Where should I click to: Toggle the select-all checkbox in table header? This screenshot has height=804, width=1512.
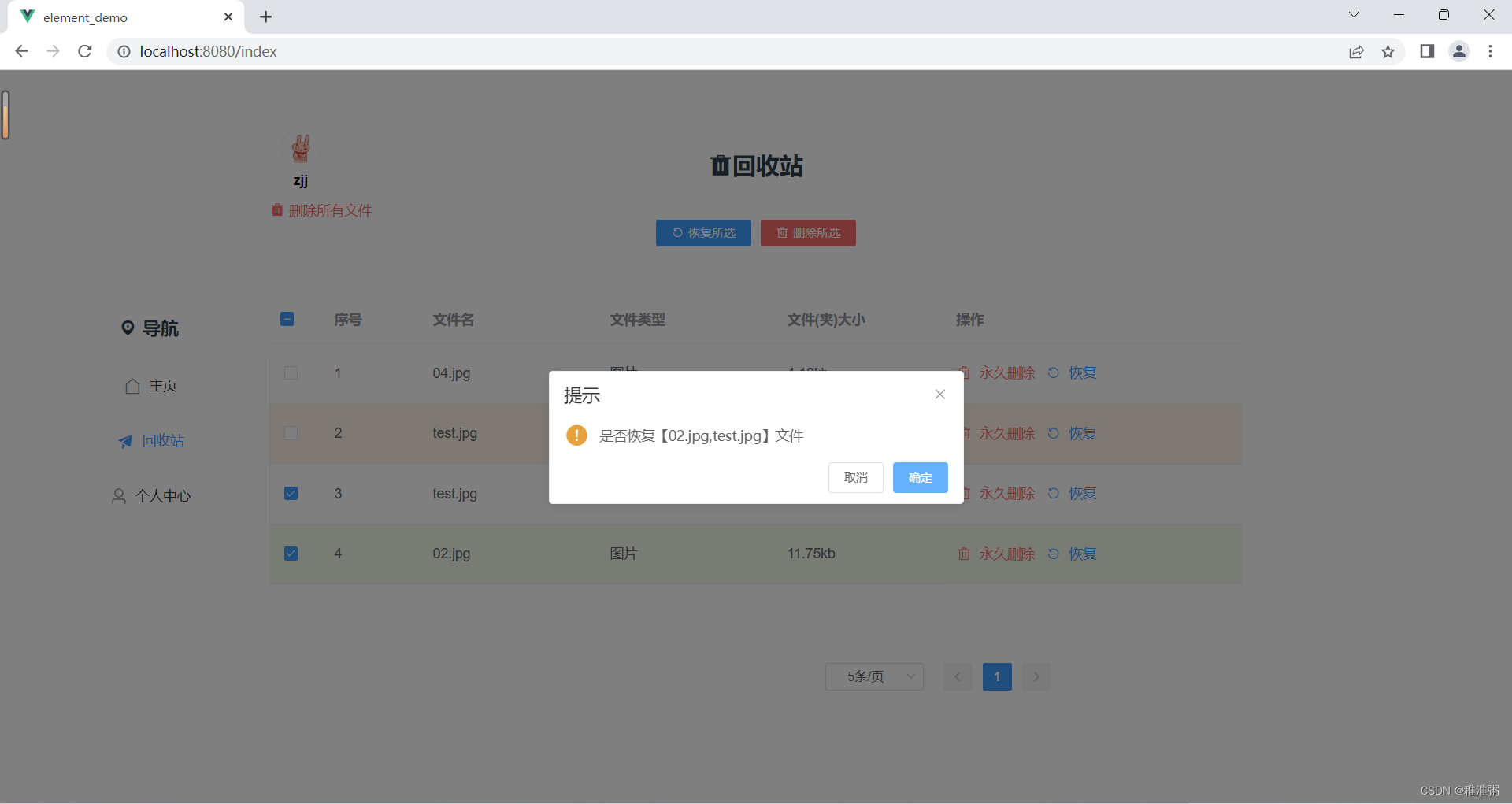(287, 319)
